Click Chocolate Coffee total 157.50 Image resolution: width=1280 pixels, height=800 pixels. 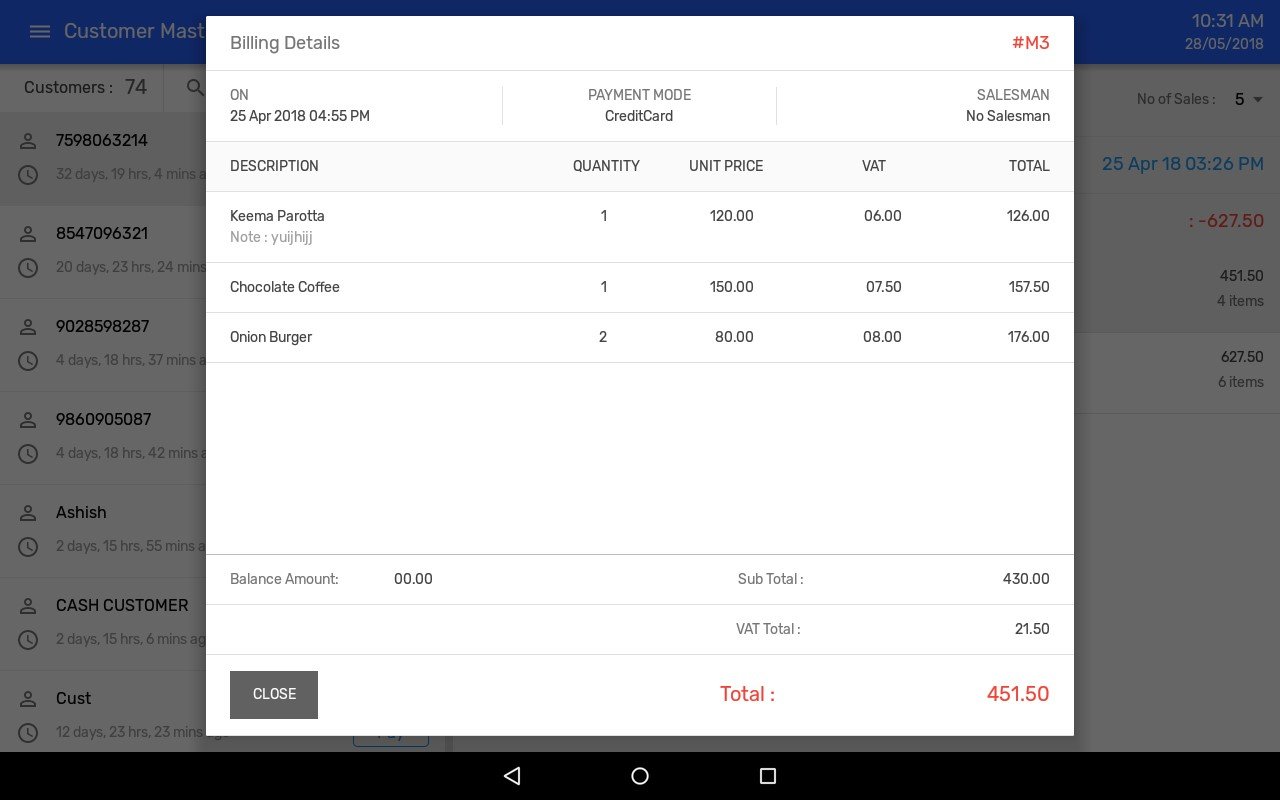(1029, 287)
